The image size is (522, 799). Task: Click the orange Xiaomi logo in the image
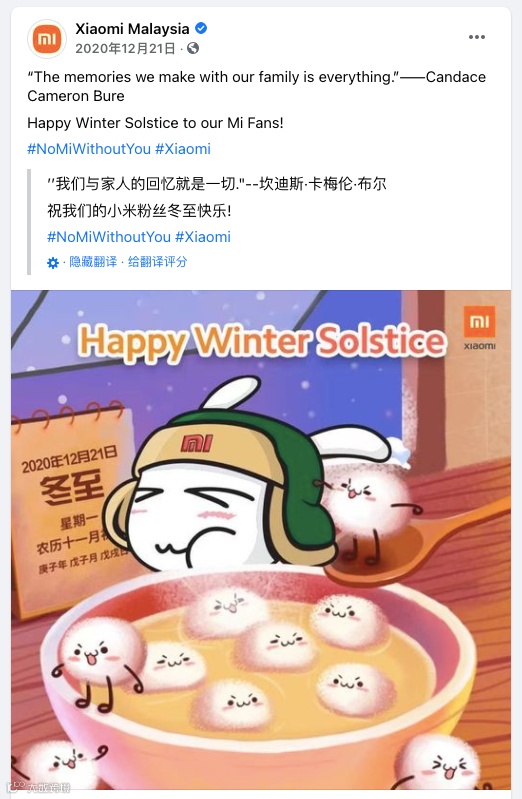[479, 327]
